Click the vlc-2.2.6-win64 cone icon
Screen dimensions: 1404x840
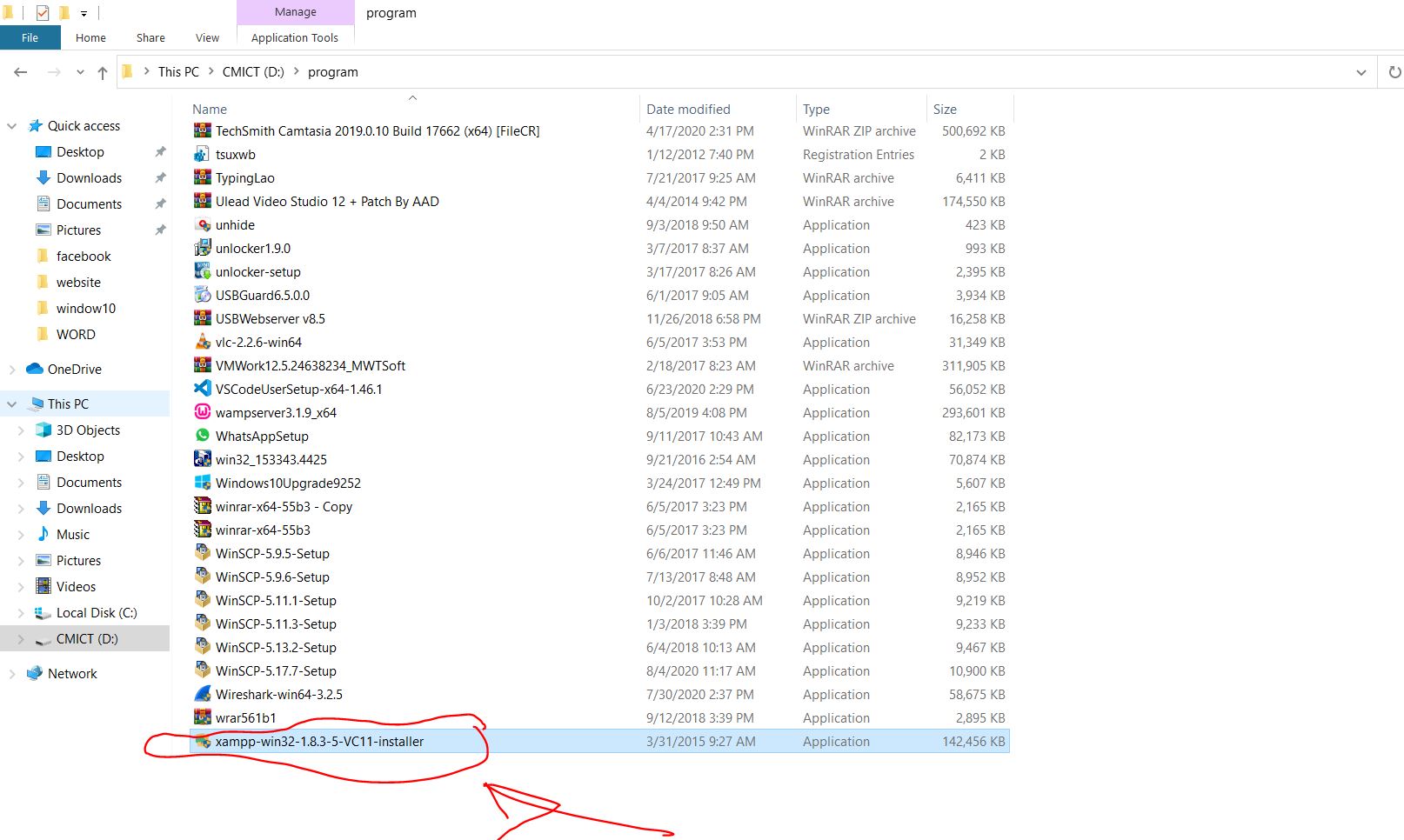click(x=203, y=342)
